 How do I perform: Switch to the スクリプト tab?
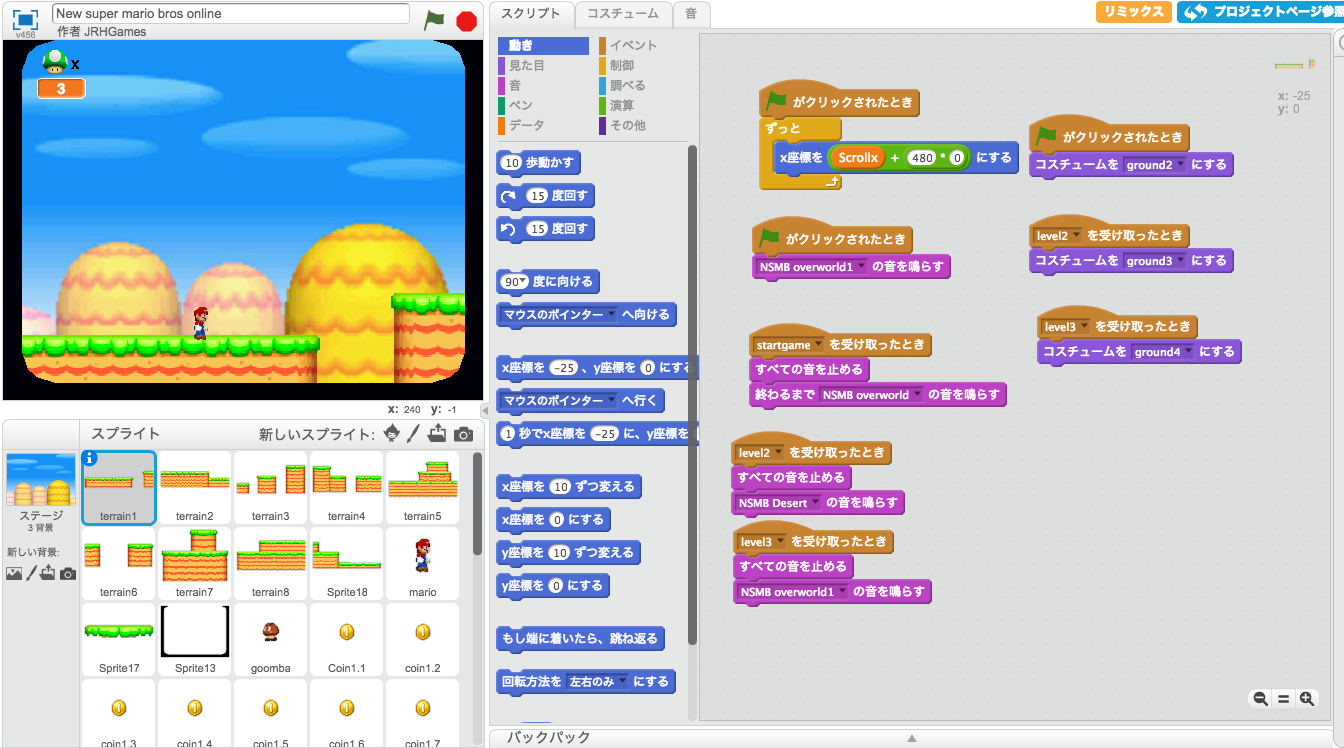pyautogui.click(x=532, y=14)
